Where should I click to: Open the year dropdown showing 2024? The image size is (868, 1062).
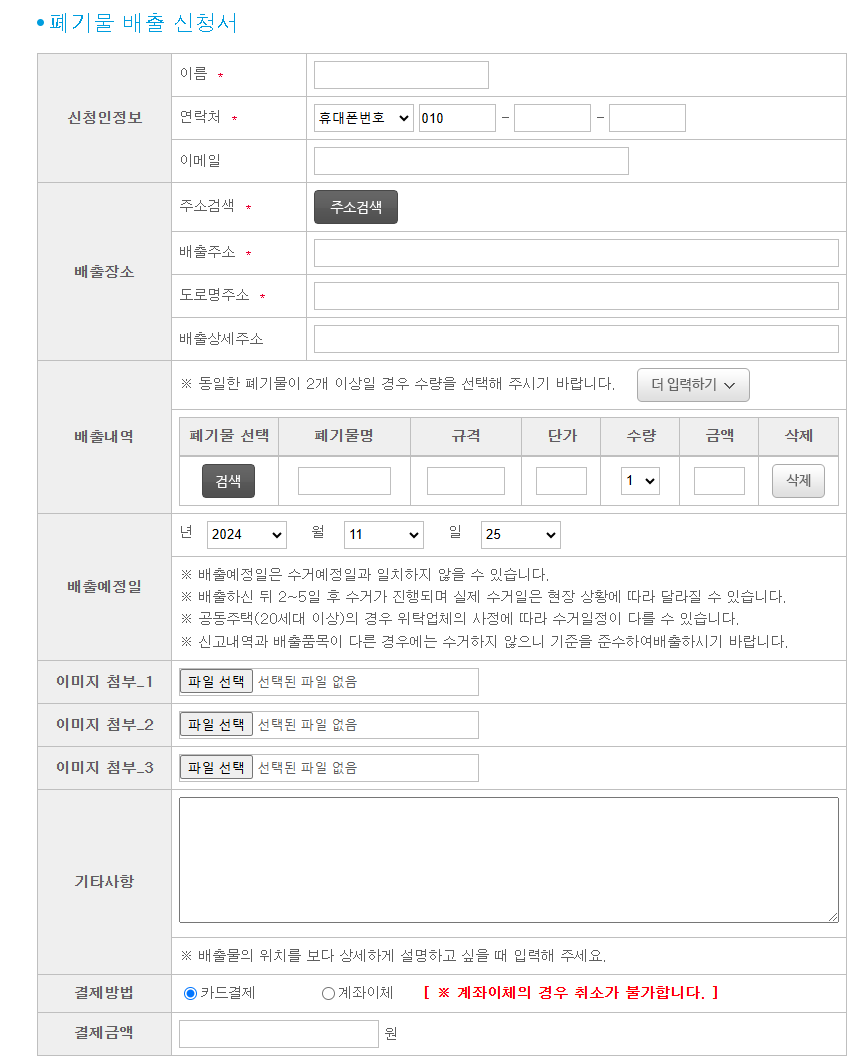point(246,534)
